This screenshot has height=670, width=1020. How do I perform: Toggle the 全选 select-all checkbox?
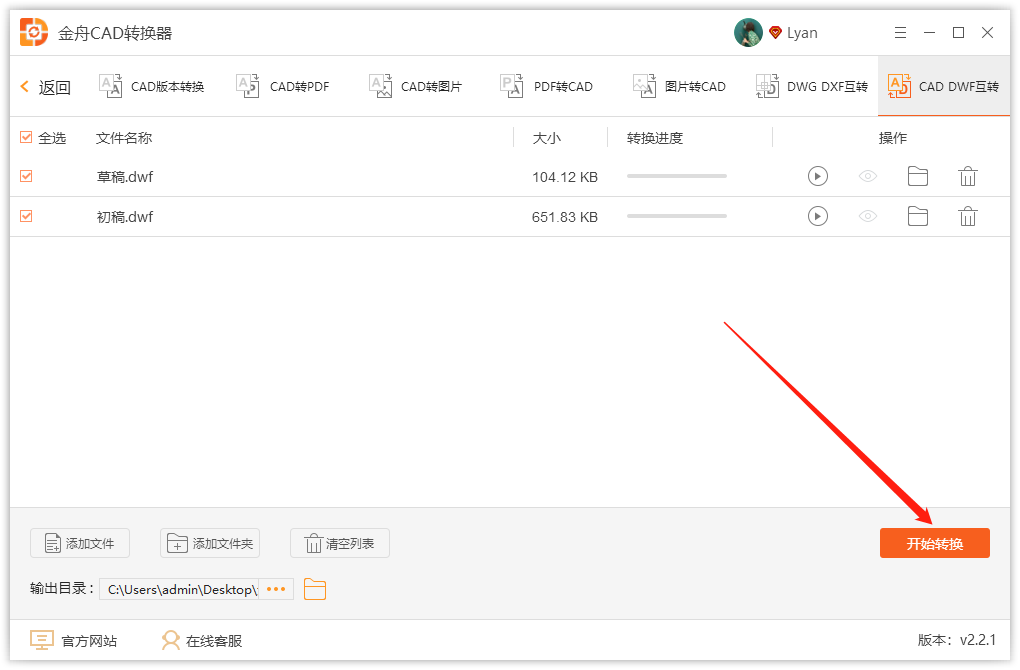point(25,138)
